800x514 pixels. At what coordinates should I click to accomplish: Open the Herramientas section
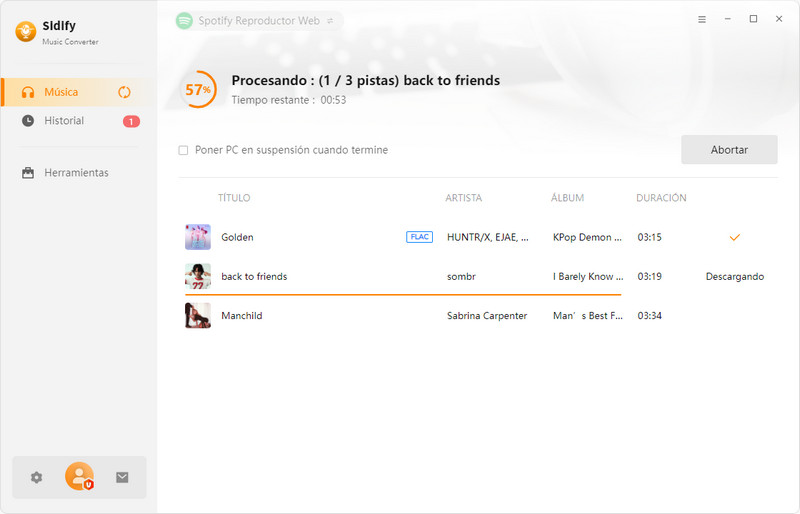[78, 173]
